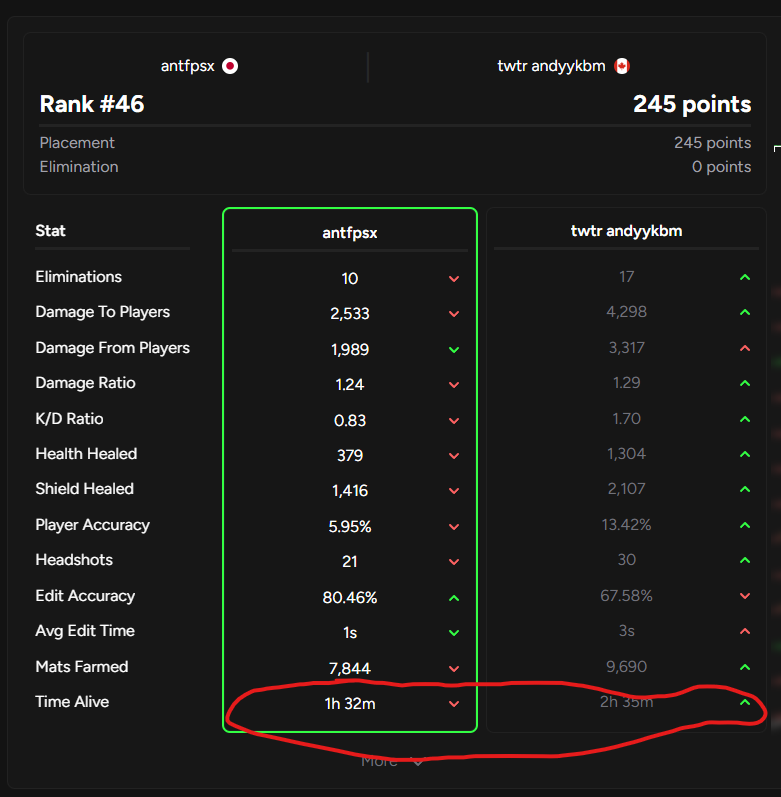
Task: Click the large 245 points total
Action: [692, 104]
